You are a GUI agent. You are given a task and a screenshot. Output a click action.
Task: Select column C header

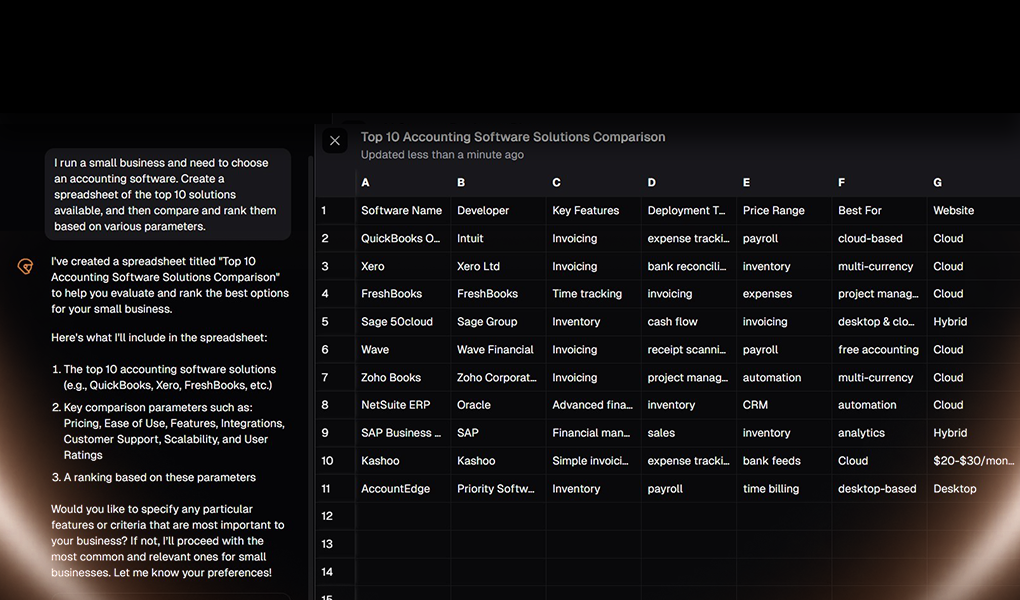pos(594,183)
